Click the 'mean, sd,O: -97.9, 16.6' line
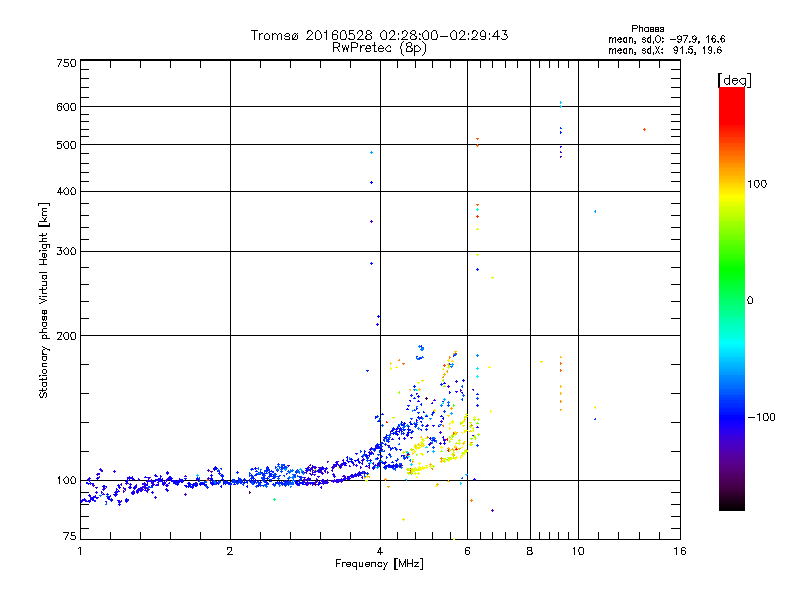The image size is (800, 600). pos(666,39)
